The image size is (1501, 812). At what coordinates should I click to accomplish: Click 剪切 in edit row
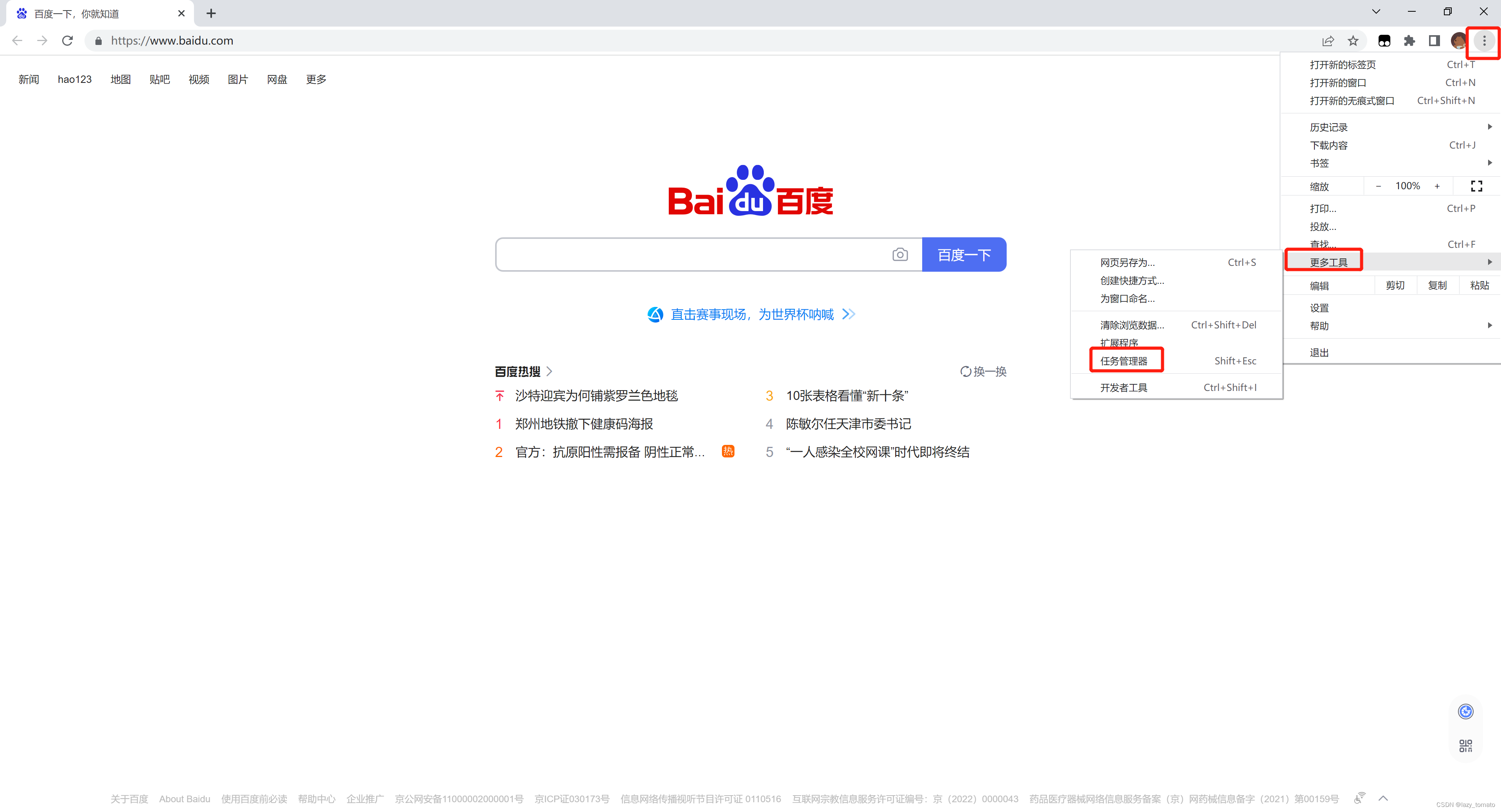click(1395, 285)
